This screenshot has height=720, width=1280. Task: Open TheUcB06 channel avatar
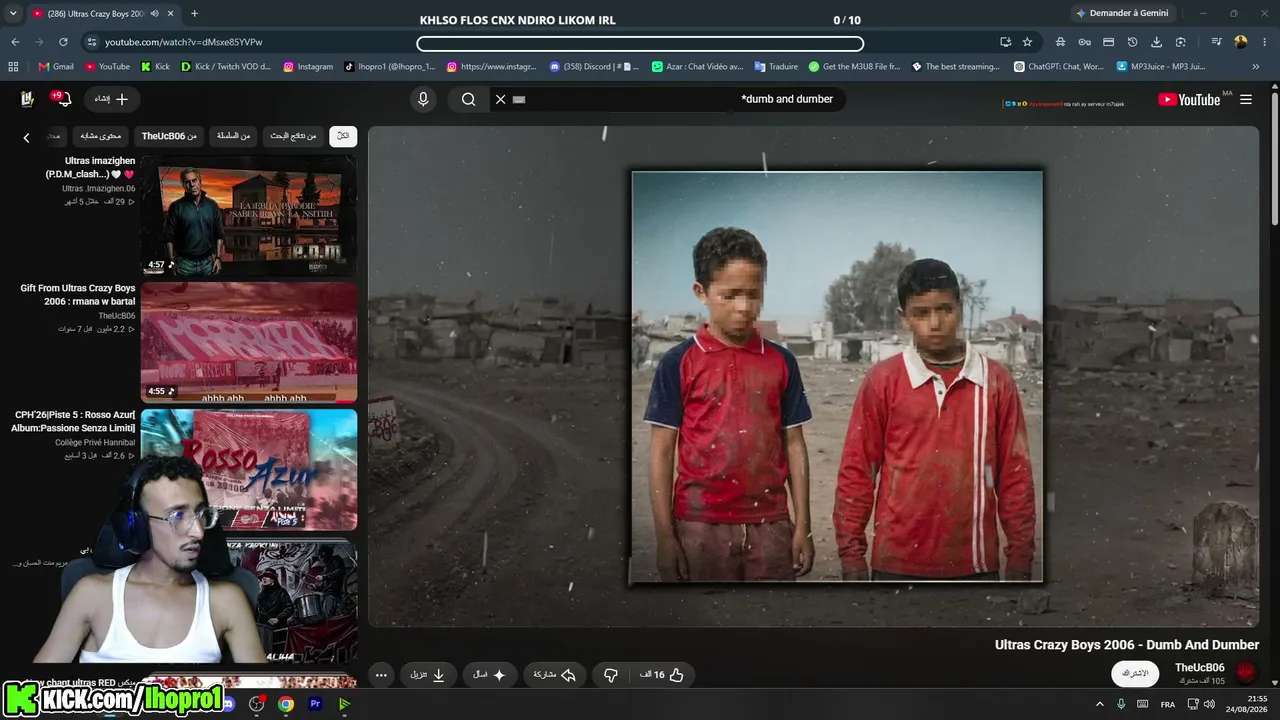(x=1246, y=672)
